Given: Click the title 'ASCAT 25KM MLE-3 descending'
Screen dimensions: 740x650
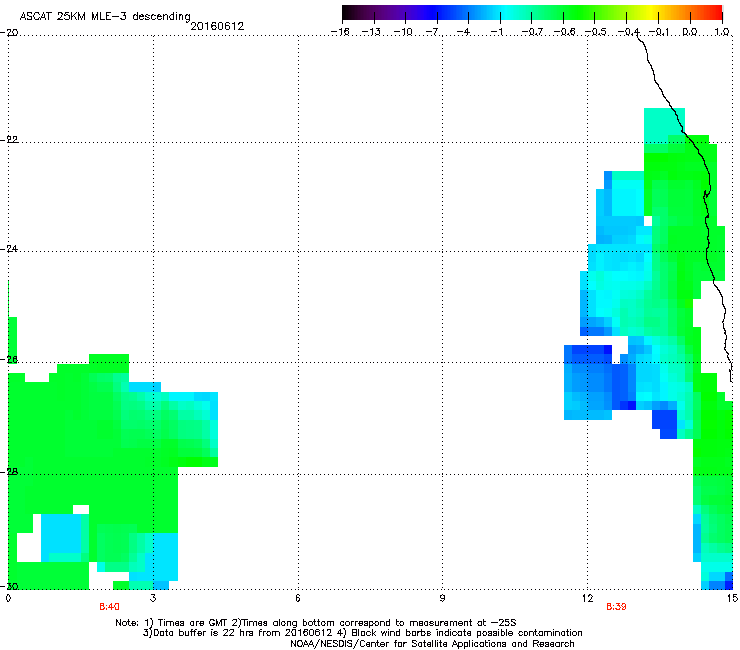Looking at the screenshot, I should tap(105, 16).
